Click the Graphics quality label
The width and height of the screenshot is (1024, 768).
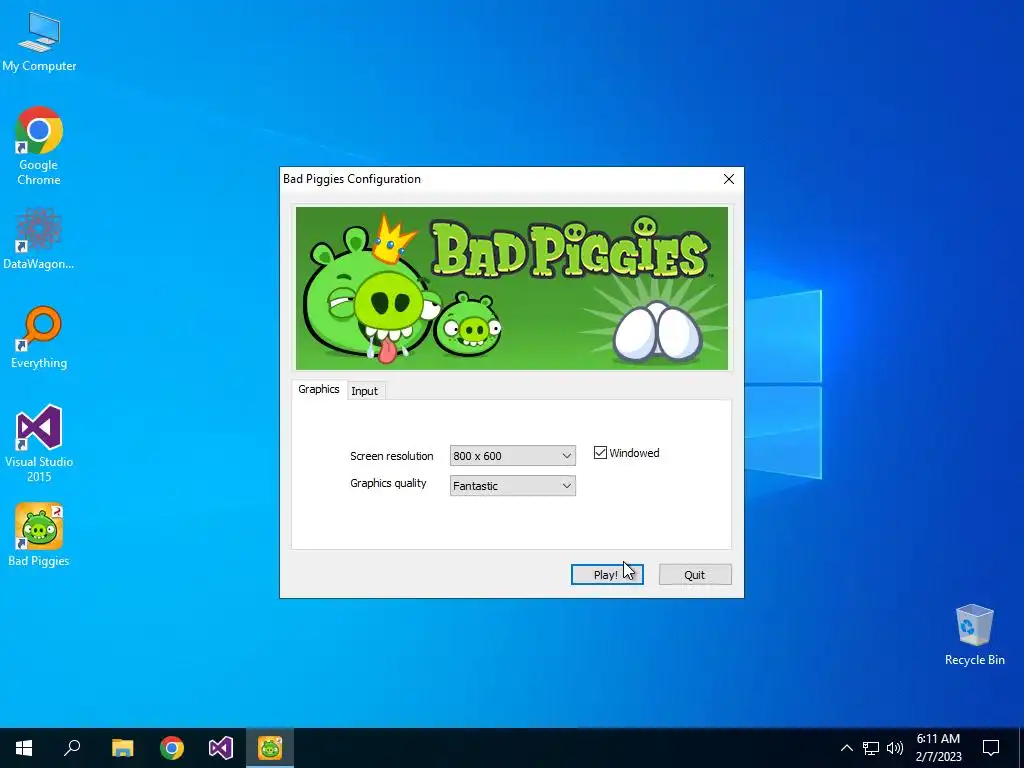coord(388,483)
